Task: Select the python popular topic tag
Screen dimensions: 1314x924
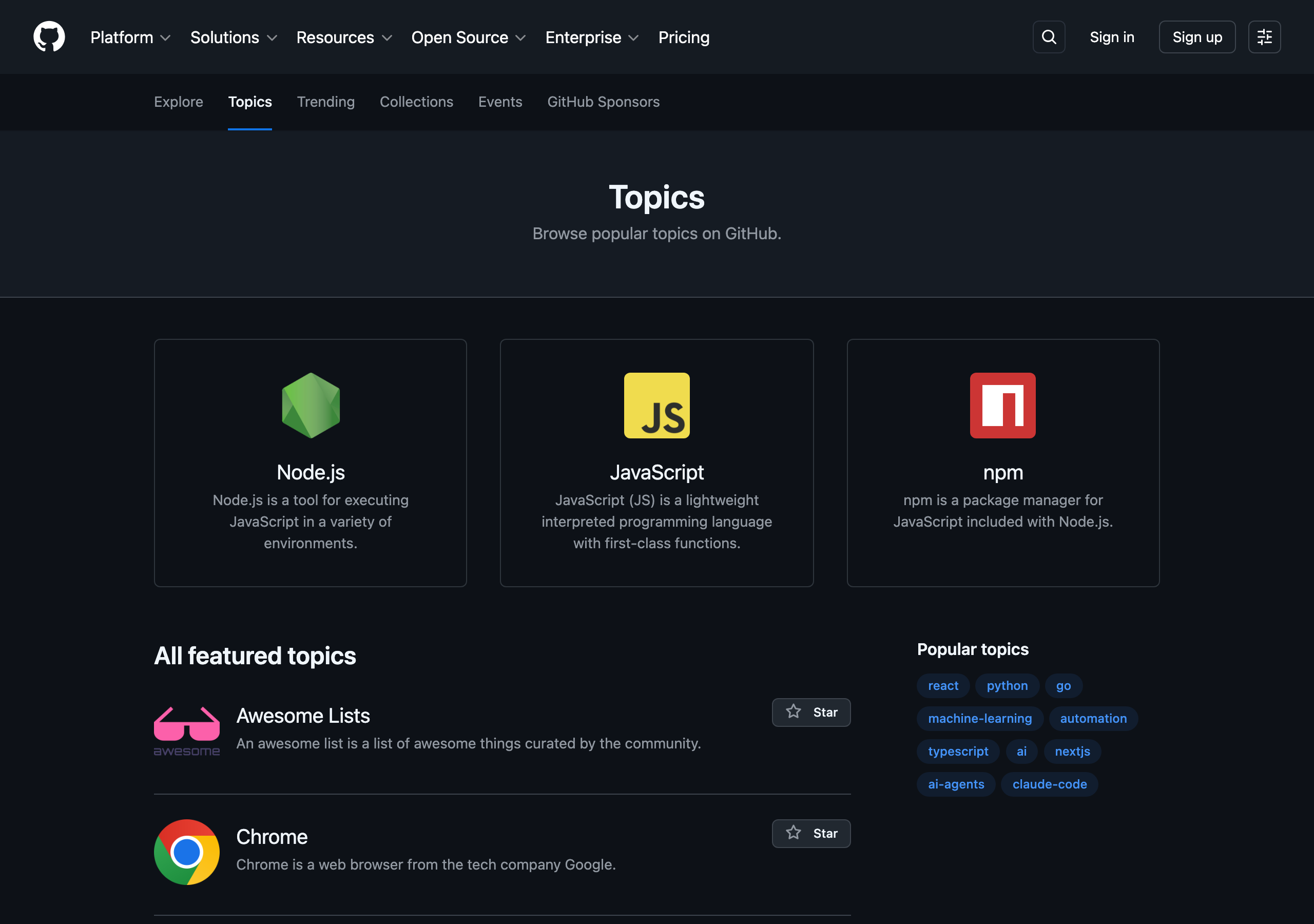Action: 1007,686
